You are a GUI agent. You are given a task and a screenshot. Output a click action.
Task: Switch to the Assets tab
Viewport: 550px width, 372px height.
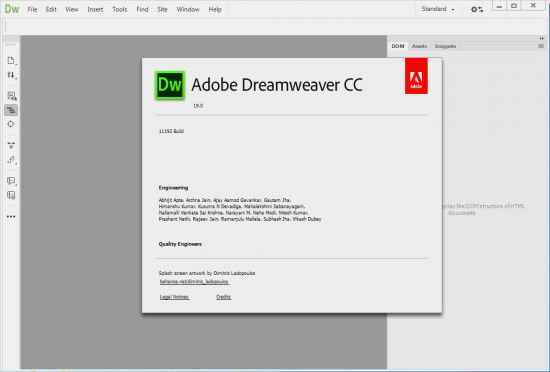tap(420, 46)
